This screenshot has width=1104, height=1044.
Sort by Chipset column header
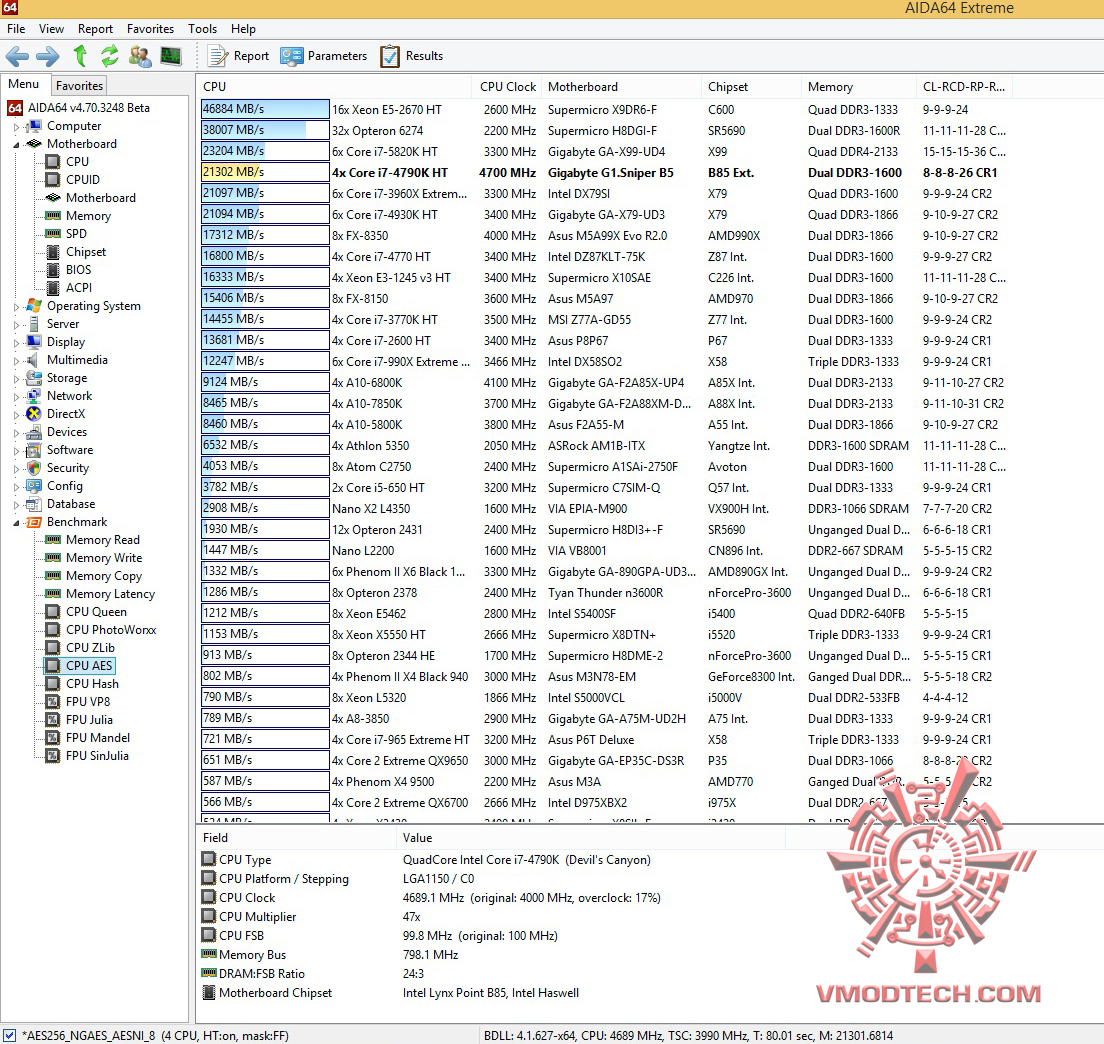(x=751, y=87)
